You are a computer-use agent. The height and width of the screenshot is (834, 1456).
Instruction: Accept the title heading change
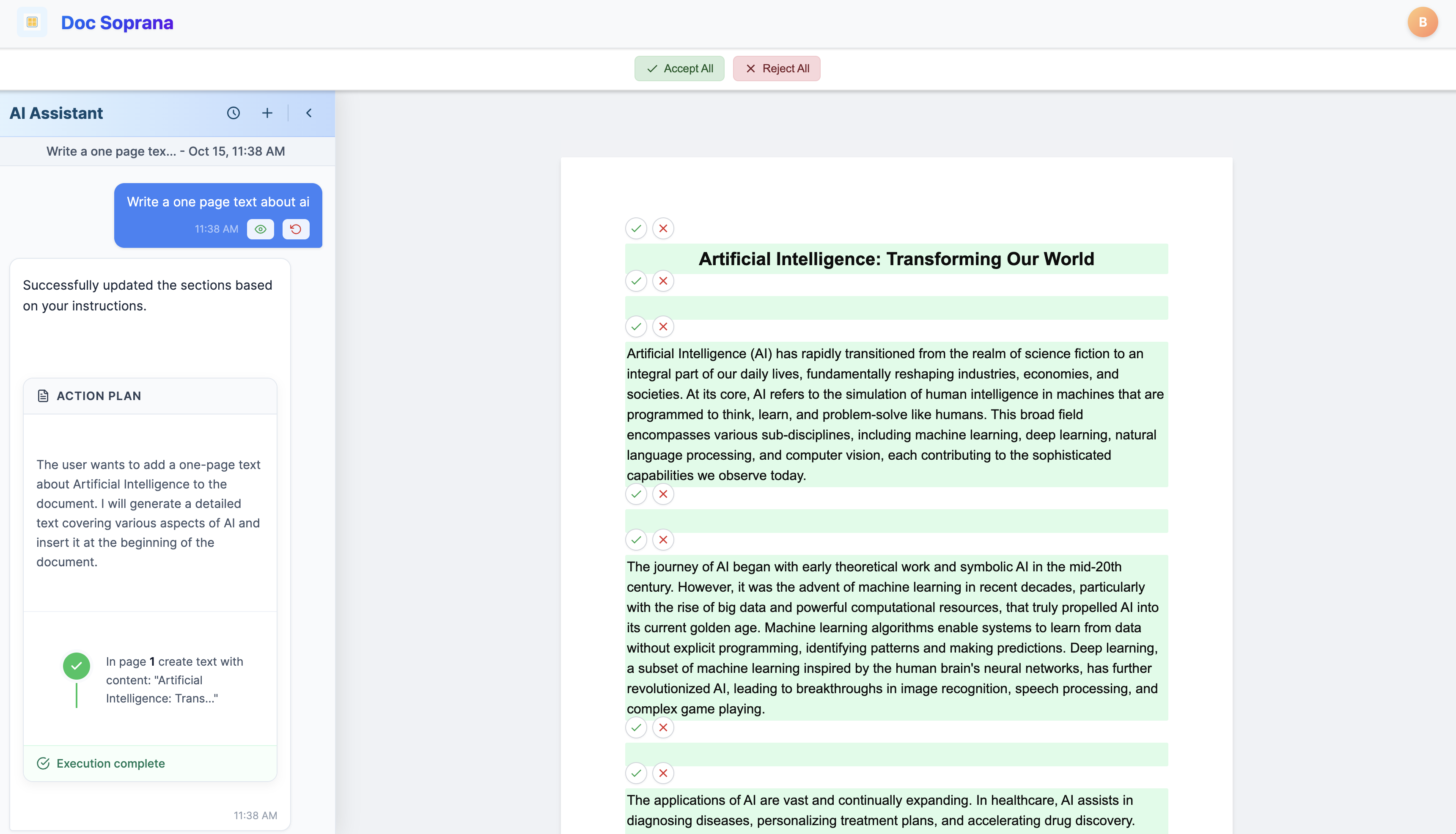(x=636, y=228)
